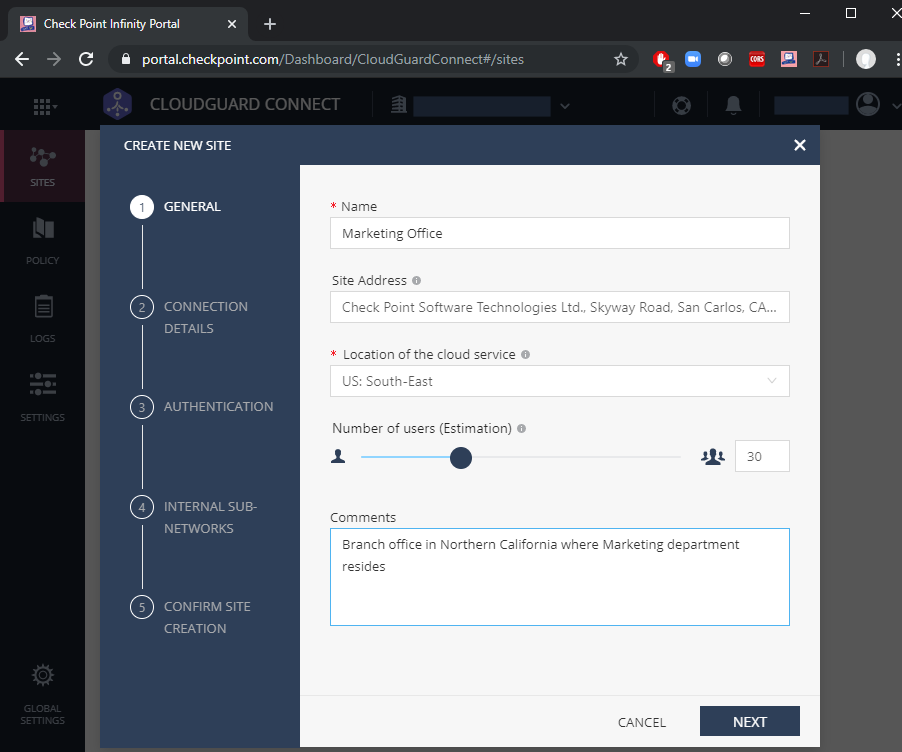The height and width of the screenshot is (752, 902).
Task: Open the application grid launcher
Action: point(42,105)
